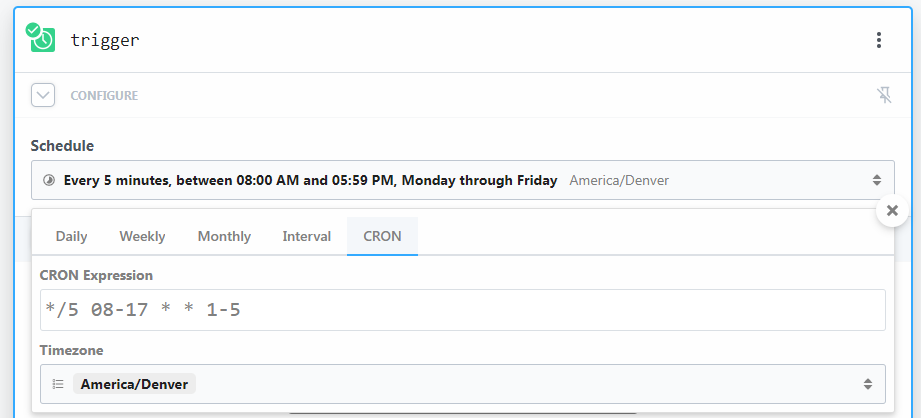Click the list icon in Timezone field
921x418 pixels.
[58, 385]
